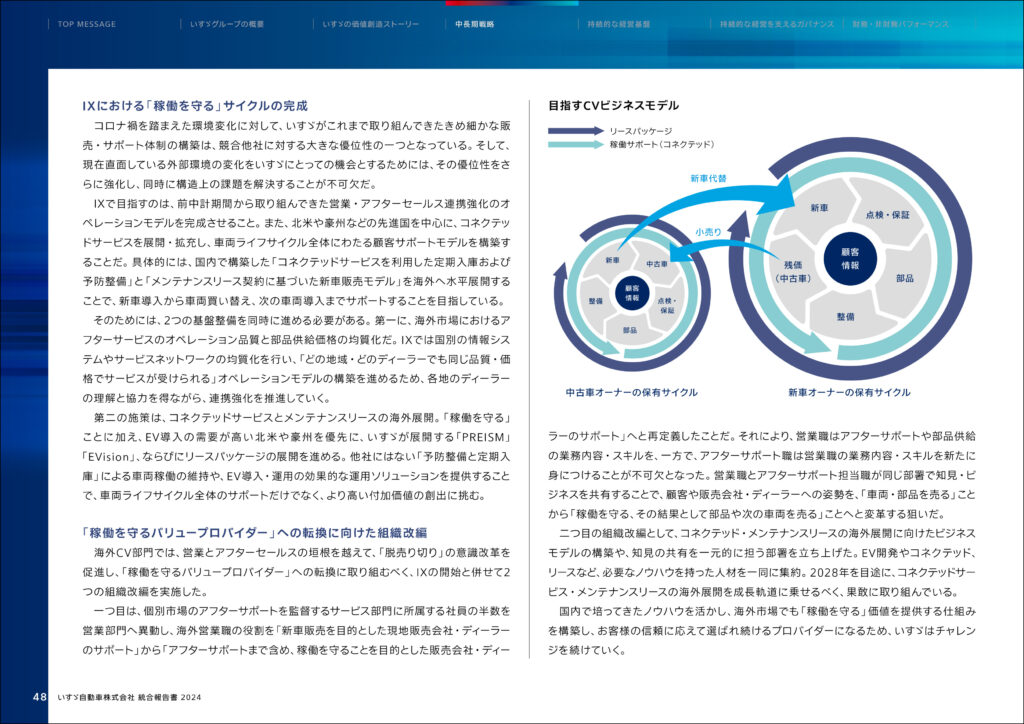Click 新車 segment in new-car owner cycle
Viewport: 1024px width, 724px height.
point(819,208)
